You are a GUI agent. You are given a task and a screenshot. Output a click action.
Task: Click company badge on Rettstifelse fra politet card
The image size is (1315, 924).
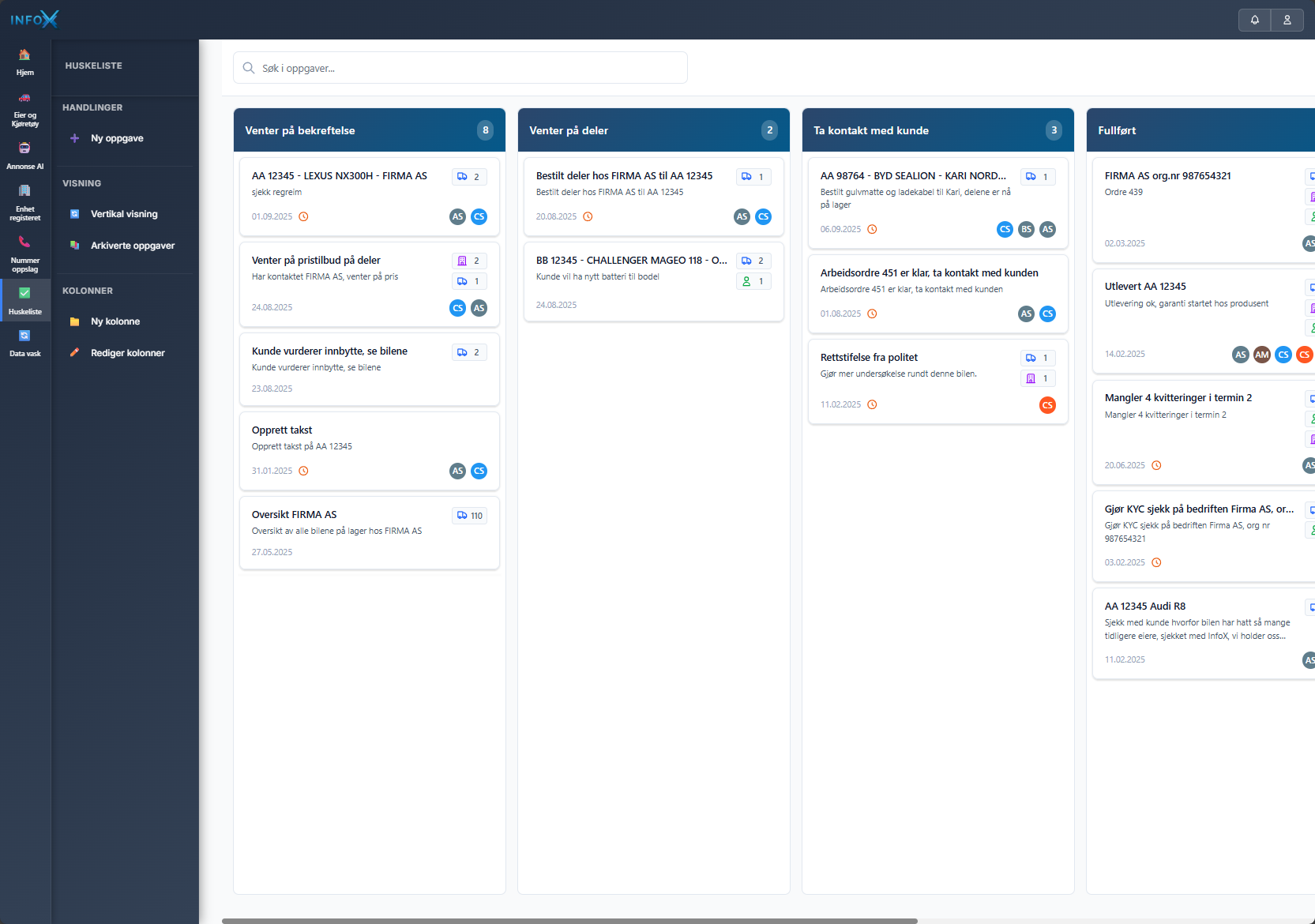1038,378
